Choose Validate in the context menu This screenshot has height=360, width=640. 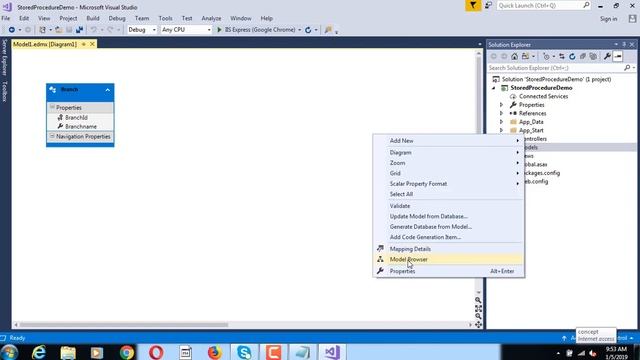pyautogui.click(x=449, y=206)
